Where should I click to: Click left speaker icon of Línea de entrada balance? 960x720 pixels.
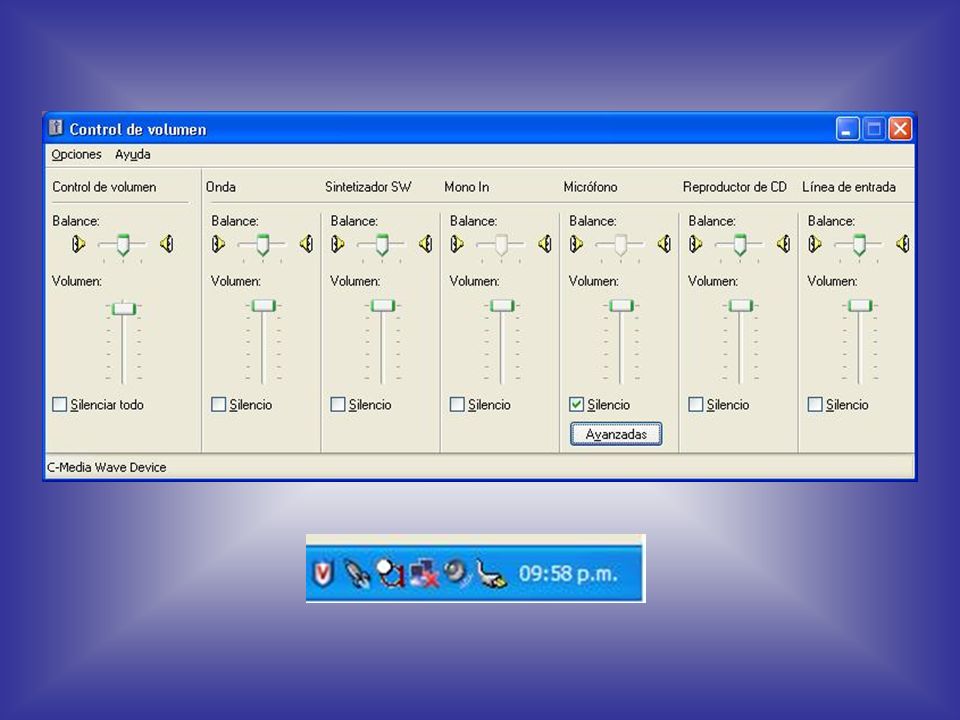815,244
